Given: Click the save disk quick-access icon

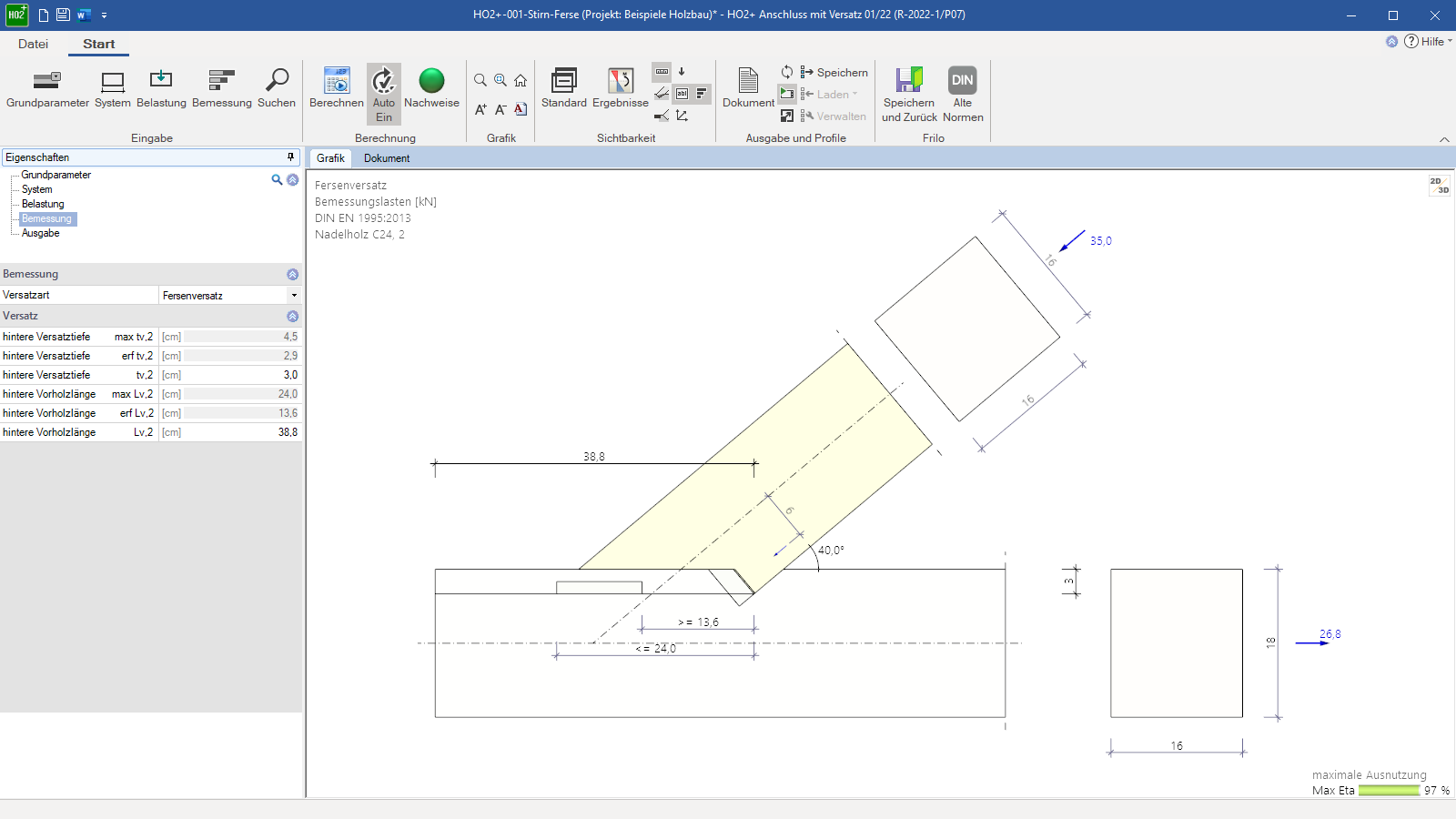Looking at the screenshot, I should (63, 15).
